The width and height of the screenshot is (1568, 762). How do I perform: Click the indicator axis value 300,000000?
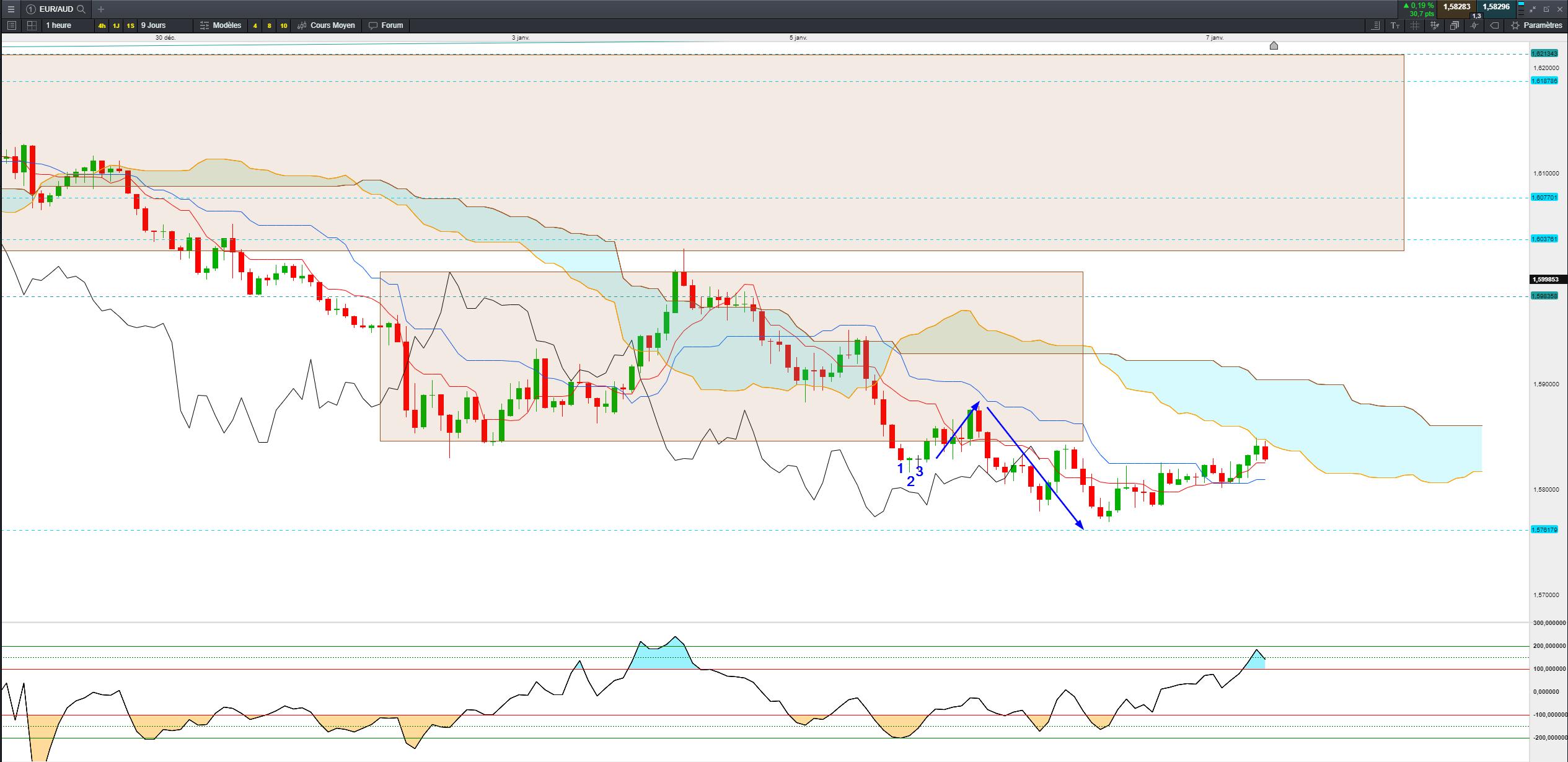1549,623
